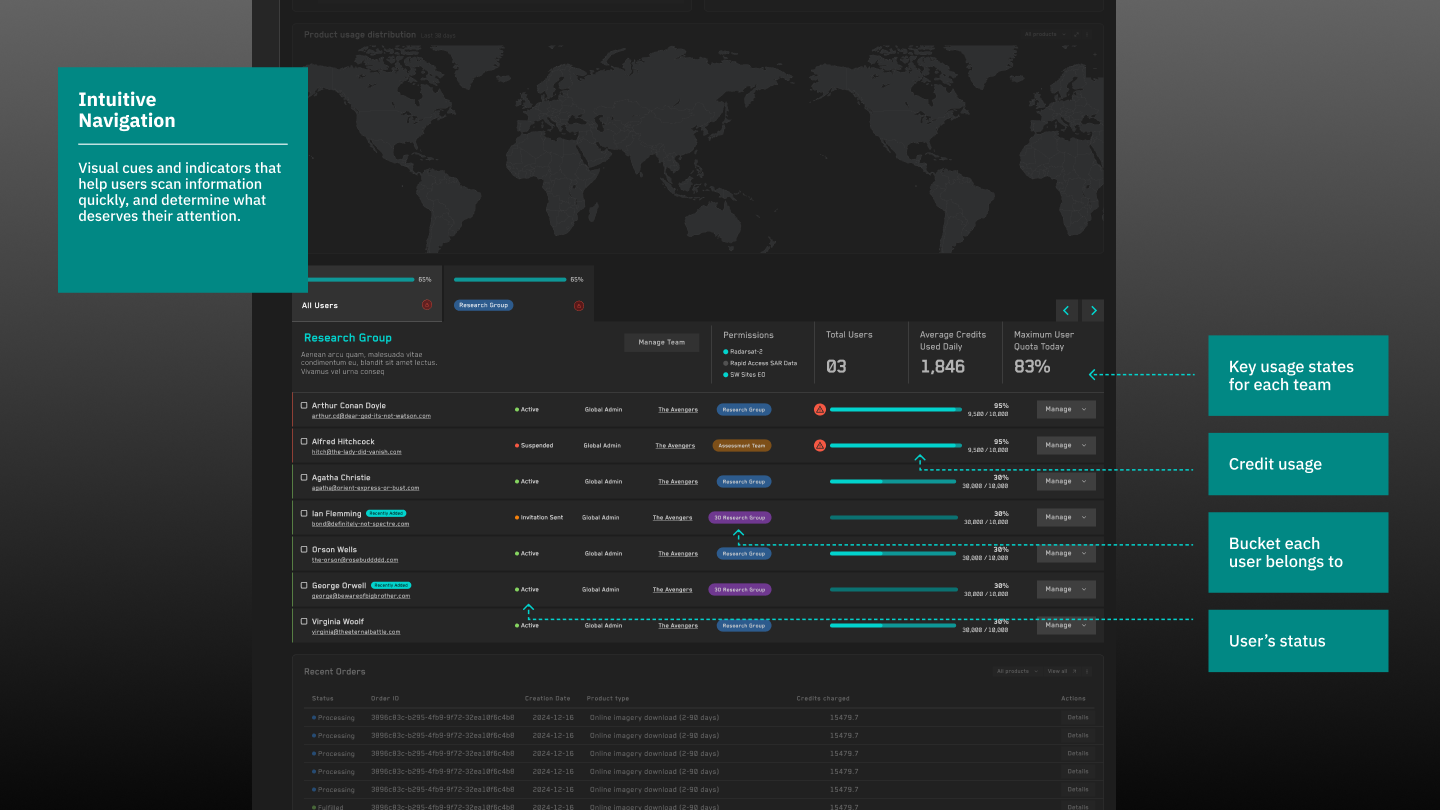1440x810 pixels.
Task: Click the Manage Team button
Action: pos(662,342)
